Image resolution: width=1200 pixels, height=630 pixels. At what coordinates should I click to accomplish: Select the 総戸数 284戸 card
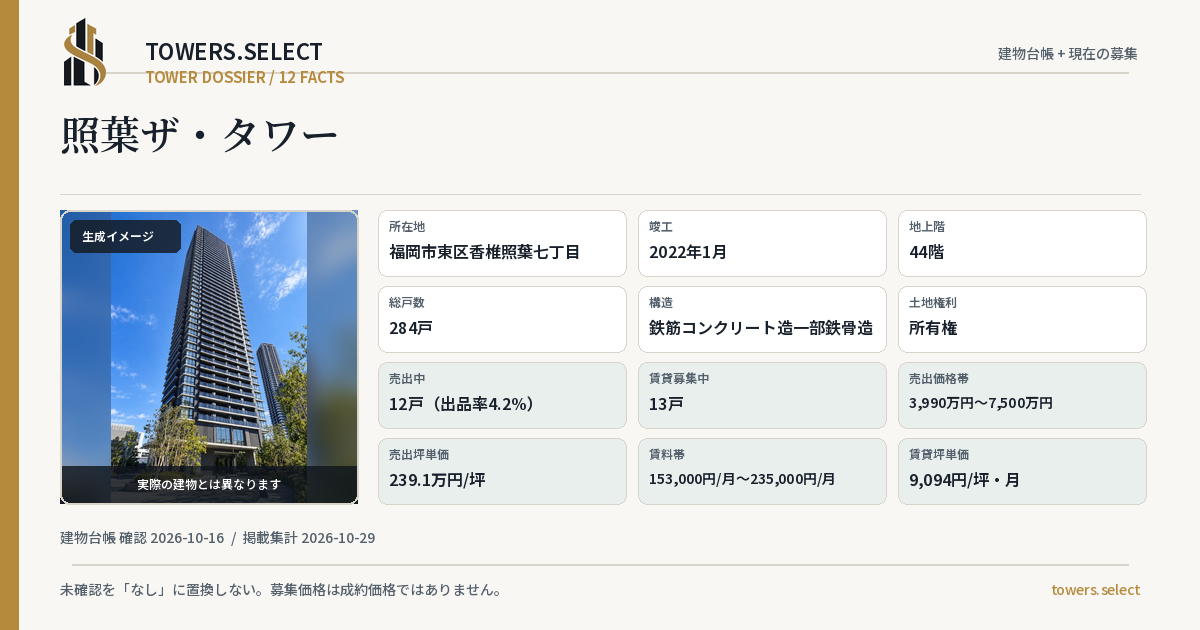(x=502, y=319)
